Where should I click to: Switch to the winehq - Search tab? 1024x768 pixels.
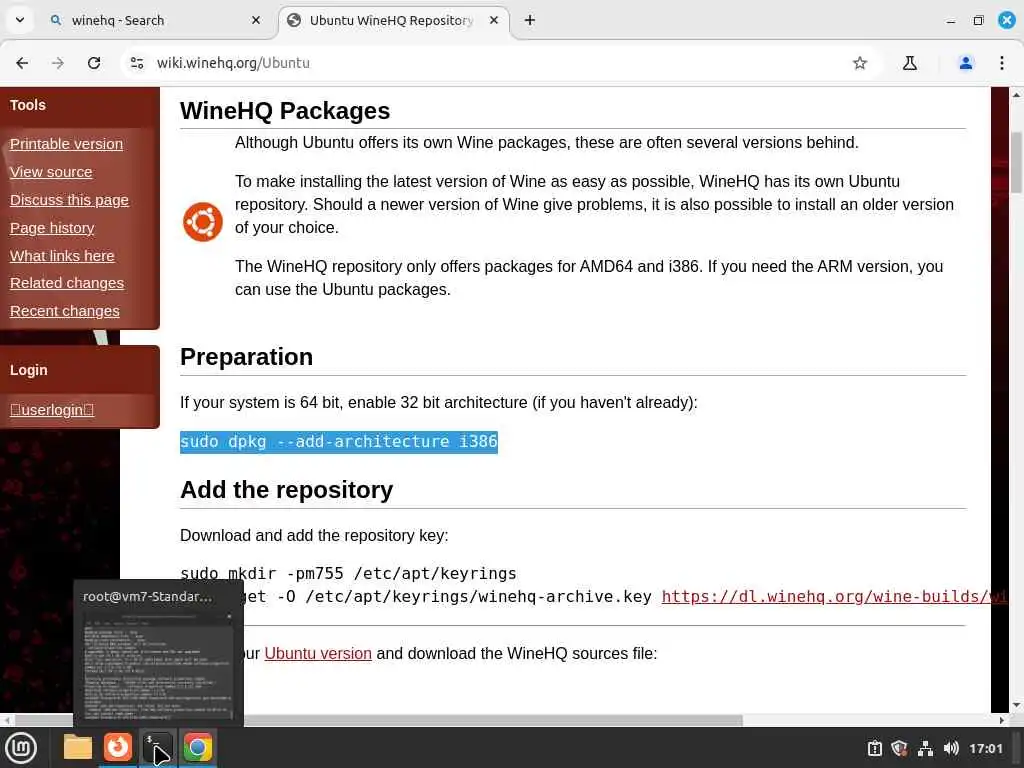(157, 20)
